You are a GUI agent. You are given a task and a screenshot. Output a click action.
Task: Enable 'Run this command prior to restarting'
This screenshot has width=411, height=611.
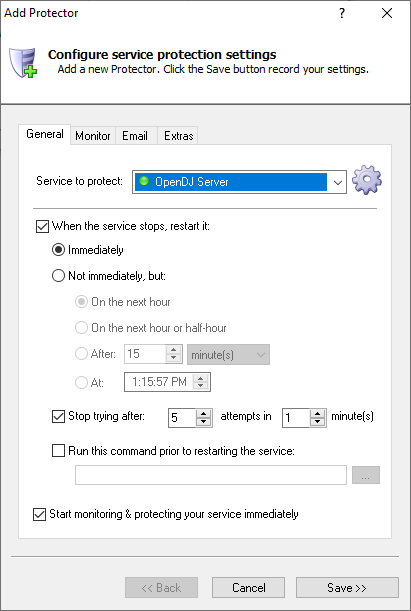[x=58, y=451]
